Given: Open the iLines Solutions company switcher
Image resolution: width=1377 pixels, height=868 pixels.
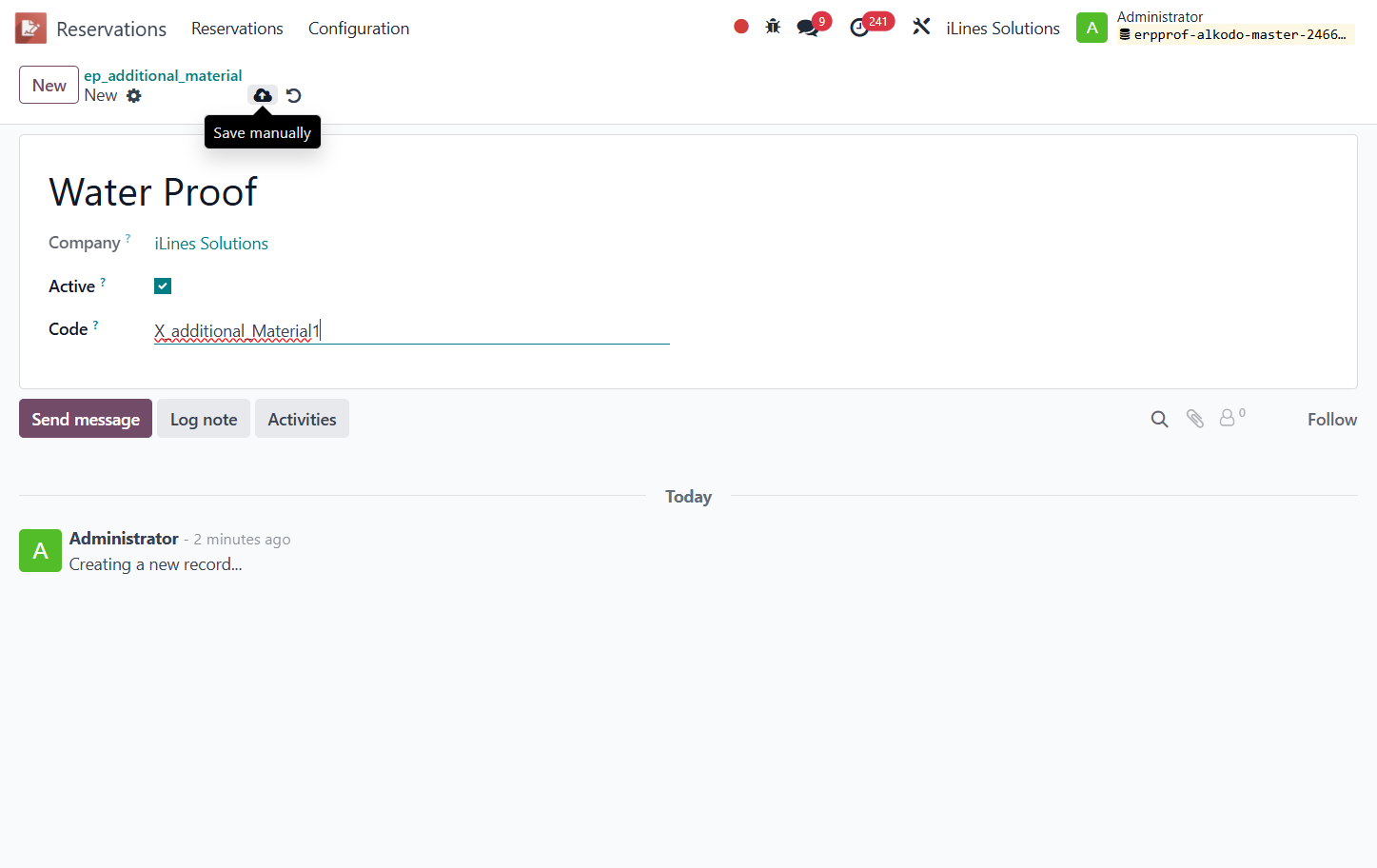Looking at the screenshot, I should (x=1003, y=29).
